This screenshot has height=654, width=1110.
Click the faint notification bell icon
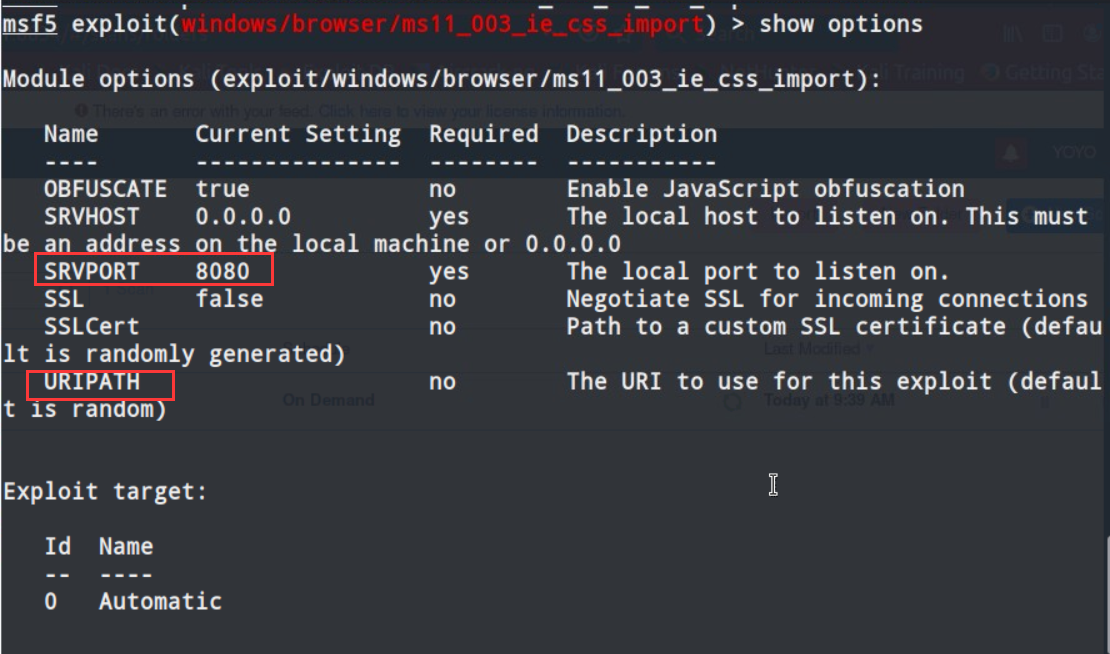(1012, 153)
